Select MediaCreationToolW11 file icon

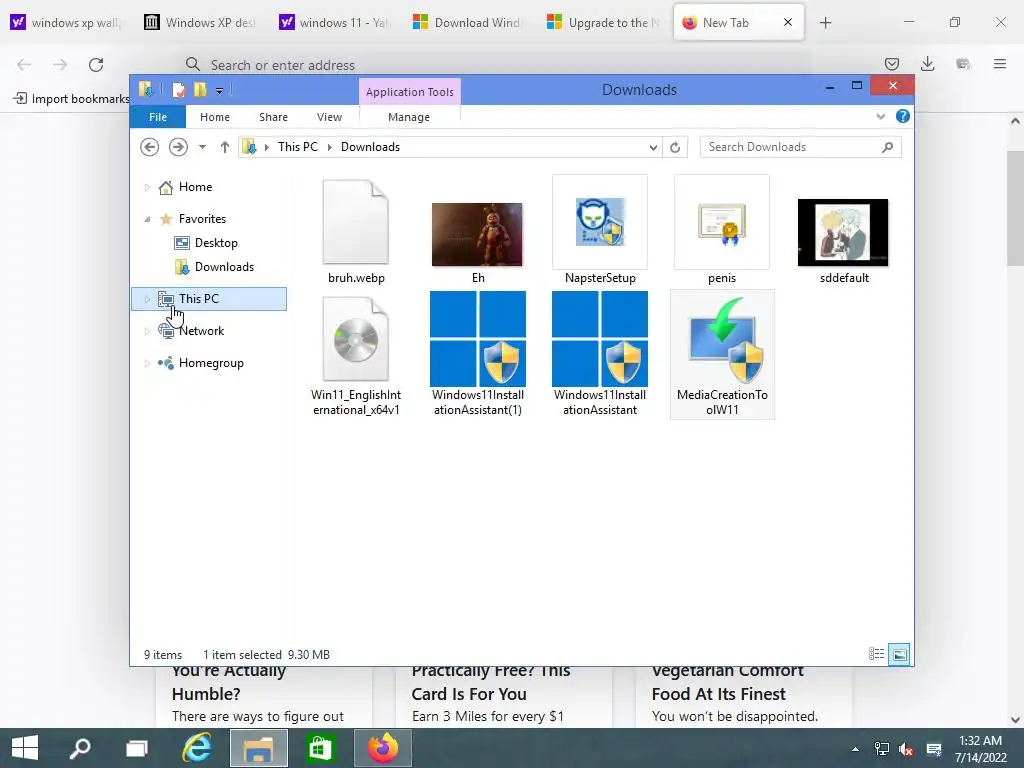722,340
